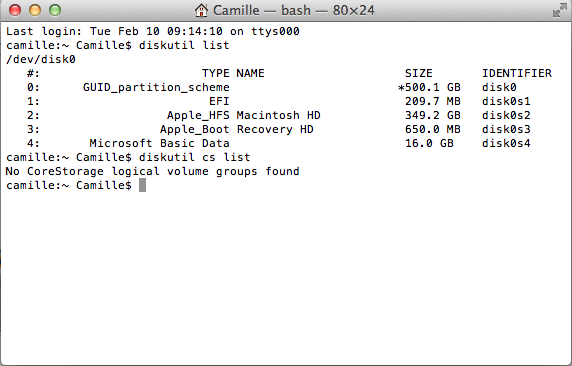Click 'No CoreStorage logical volume groups found'
This screenshot has width=572, height=366.
point(152,171)
